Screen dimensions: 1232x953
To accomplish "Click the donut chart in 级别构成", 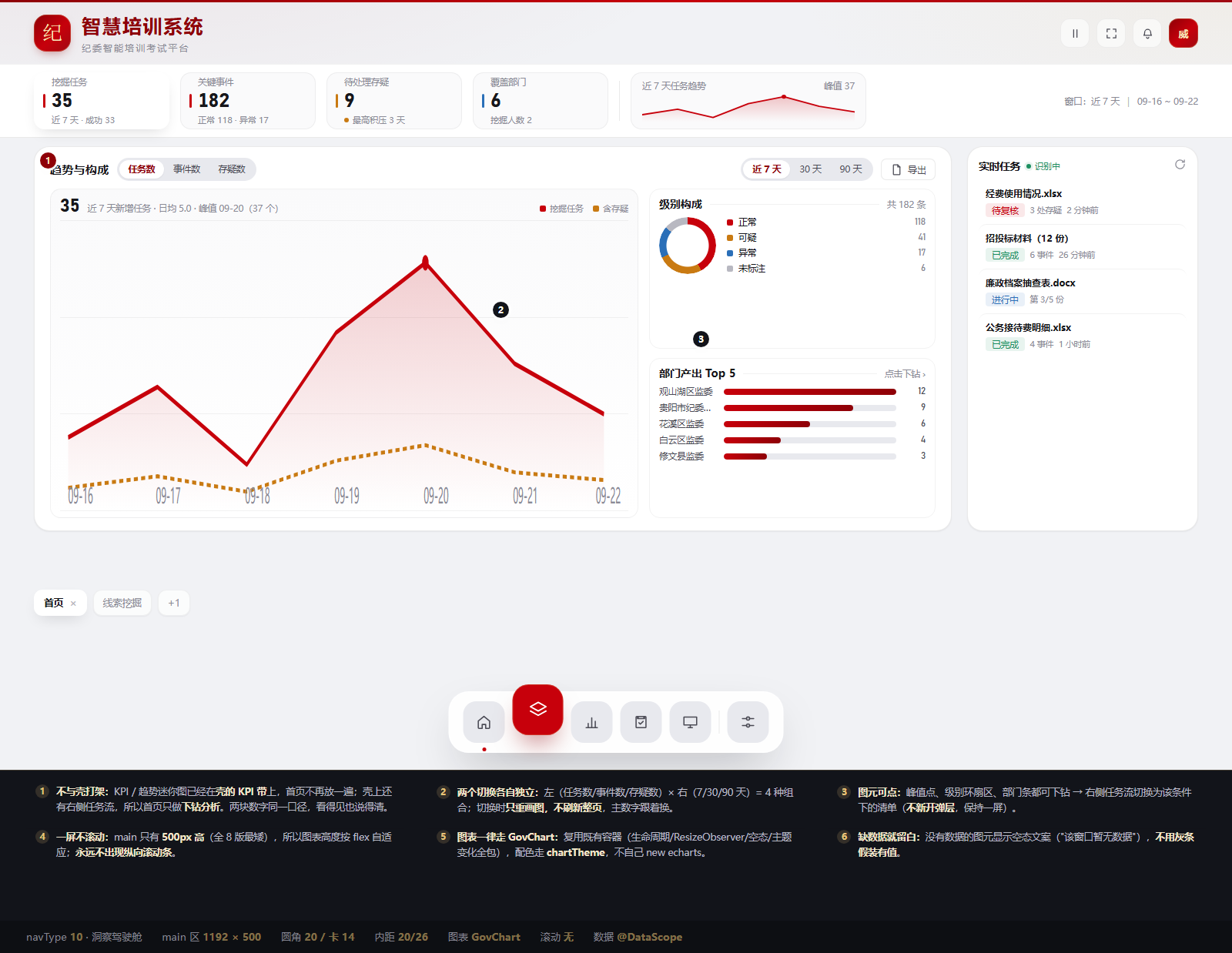I will (688, 246).
